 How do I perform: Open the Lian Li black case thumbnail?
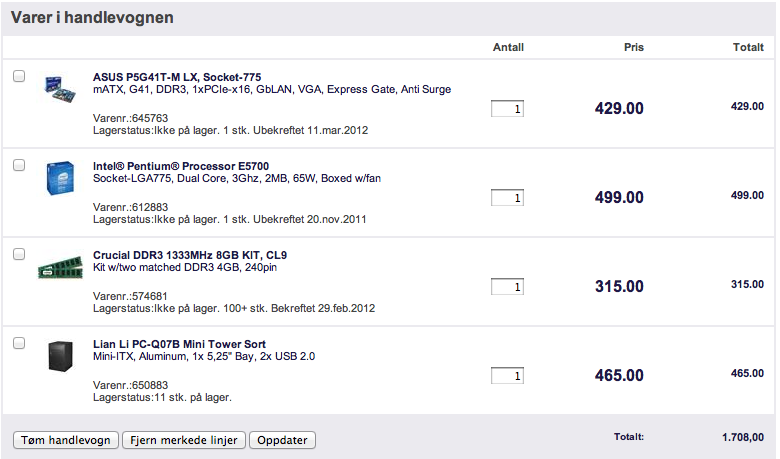(x=60, y=356)
